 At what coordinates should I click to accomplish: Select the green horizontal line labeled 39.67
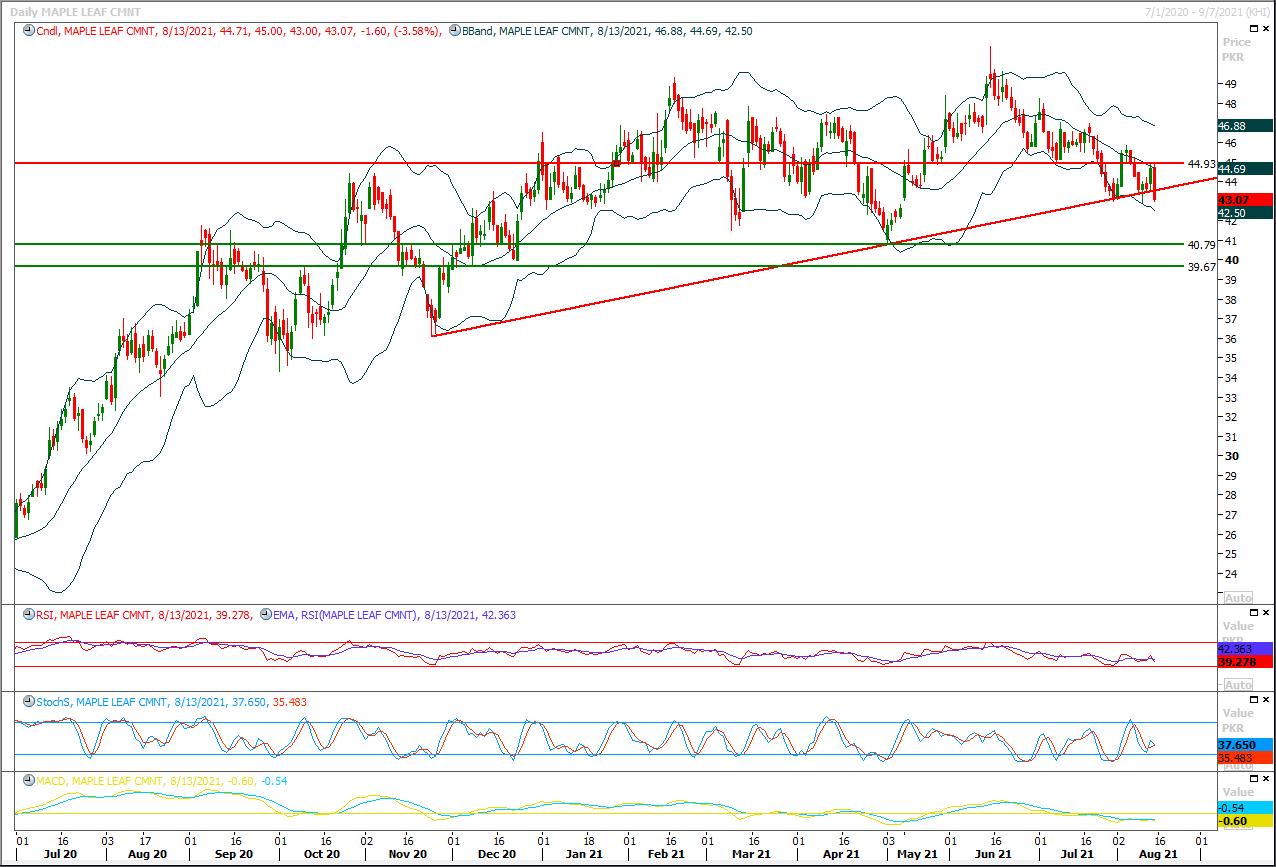[x=600, y=266]
